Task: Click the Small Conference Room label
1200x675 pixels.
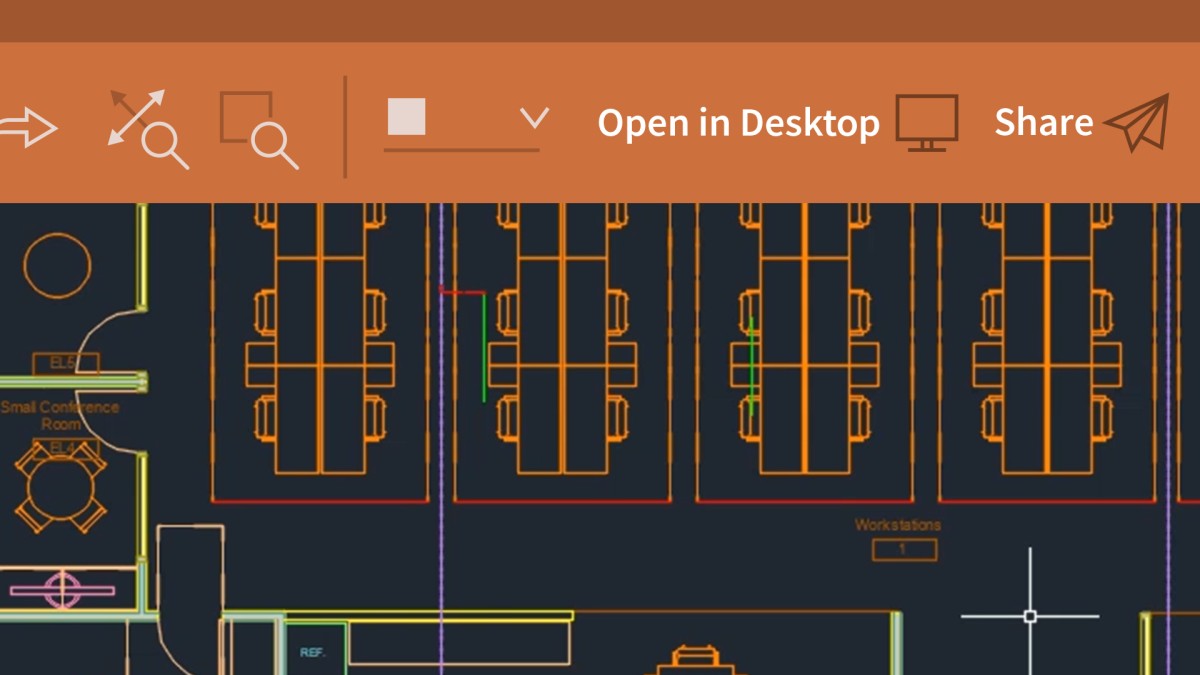Action: pyautogui.click(x=60, y=415)
